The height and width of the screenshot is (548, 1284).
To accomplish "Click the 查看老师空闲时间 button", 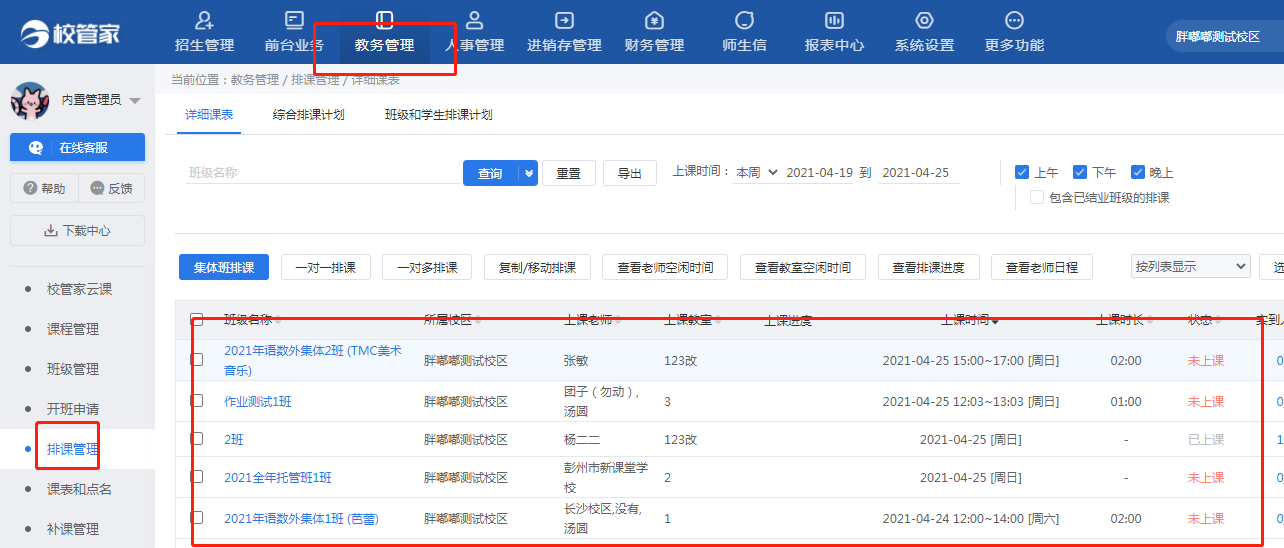I will pyautogui.click(x=665, y=267).
